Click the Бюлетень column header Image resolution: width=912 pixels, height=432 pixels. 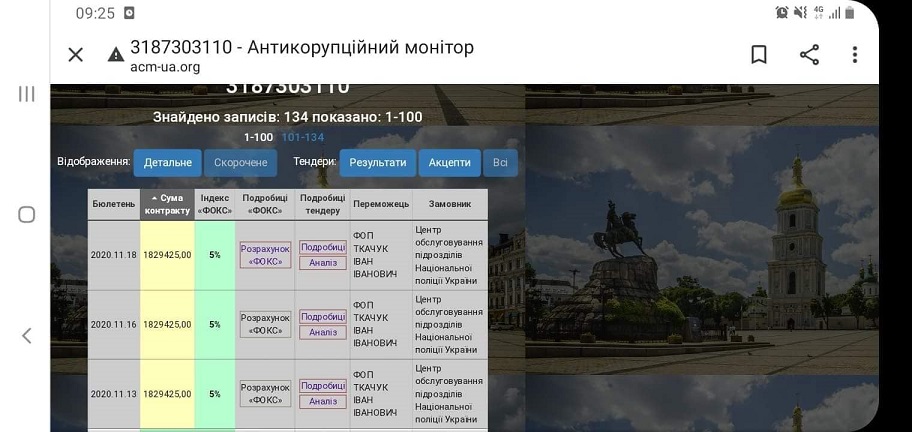(x=114, y=204)
